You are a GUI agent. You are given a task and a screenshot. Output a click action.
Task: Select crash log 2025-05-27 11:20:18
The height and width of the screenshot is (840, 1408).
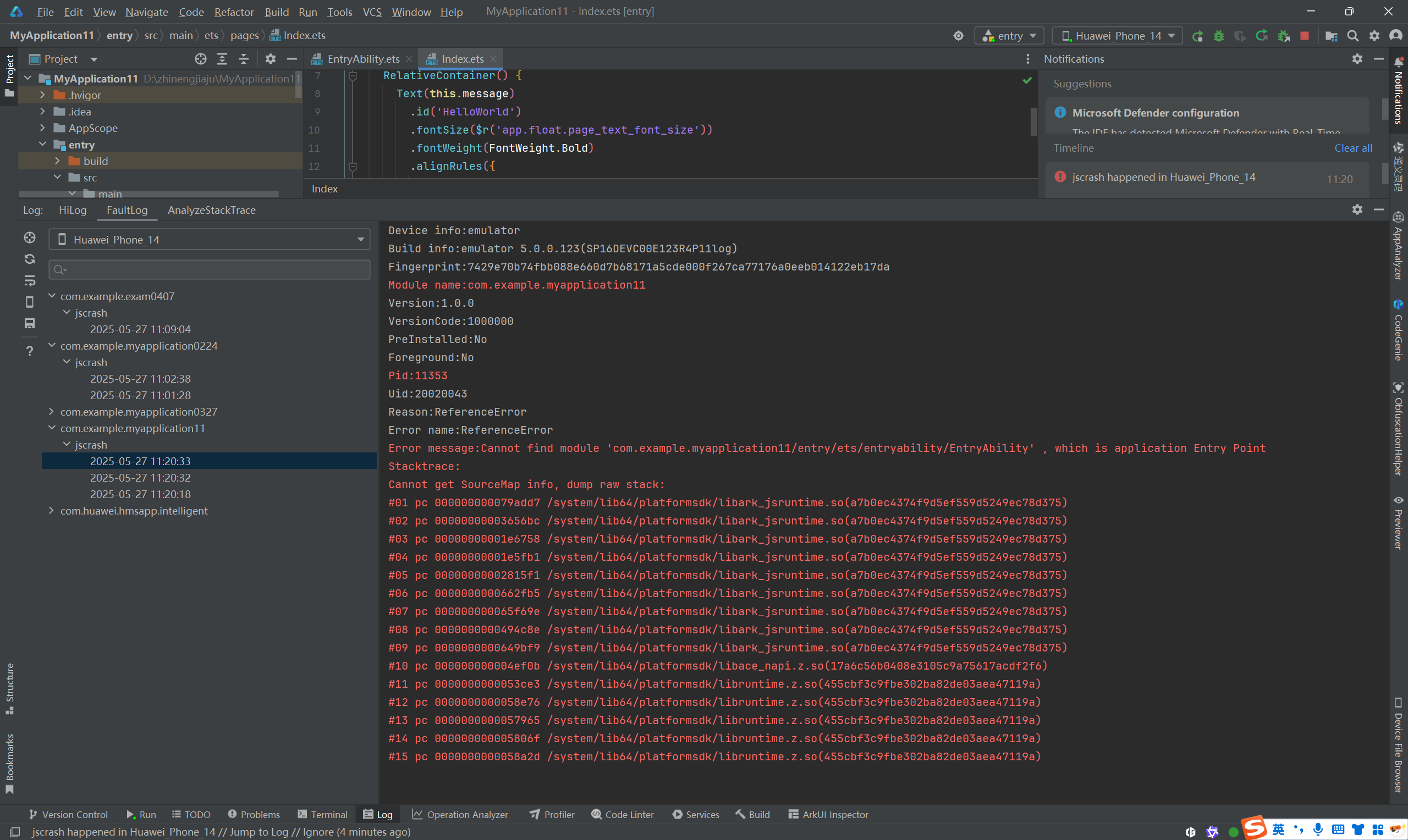(x=140, y=494)
